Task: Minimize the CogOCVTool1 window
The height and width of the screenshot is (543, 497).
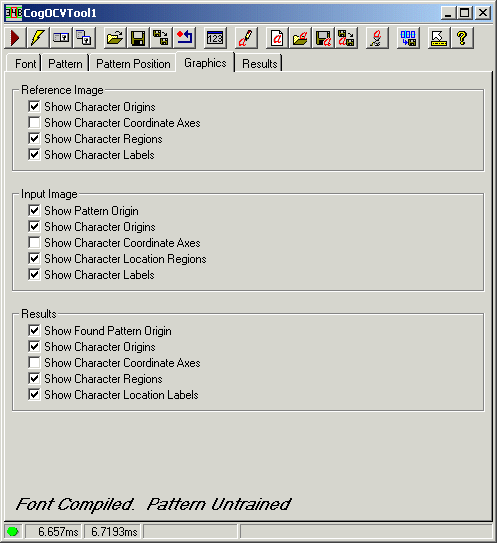Action: [x=448, y=13]
